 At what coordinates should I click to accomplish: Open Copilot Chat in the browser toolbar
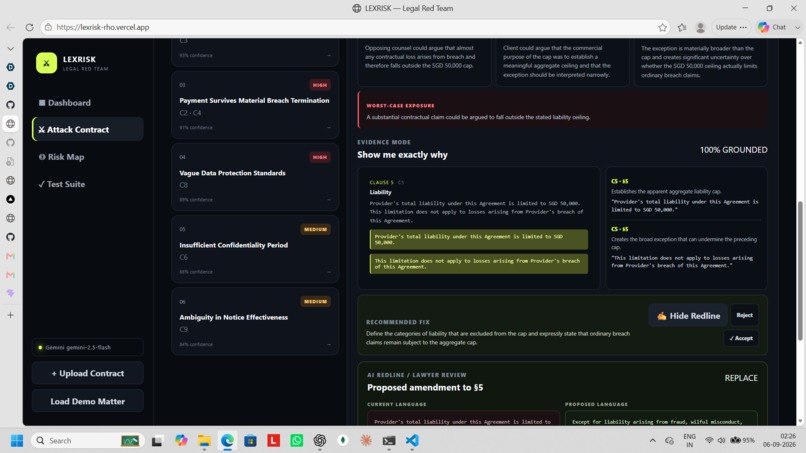772,27
